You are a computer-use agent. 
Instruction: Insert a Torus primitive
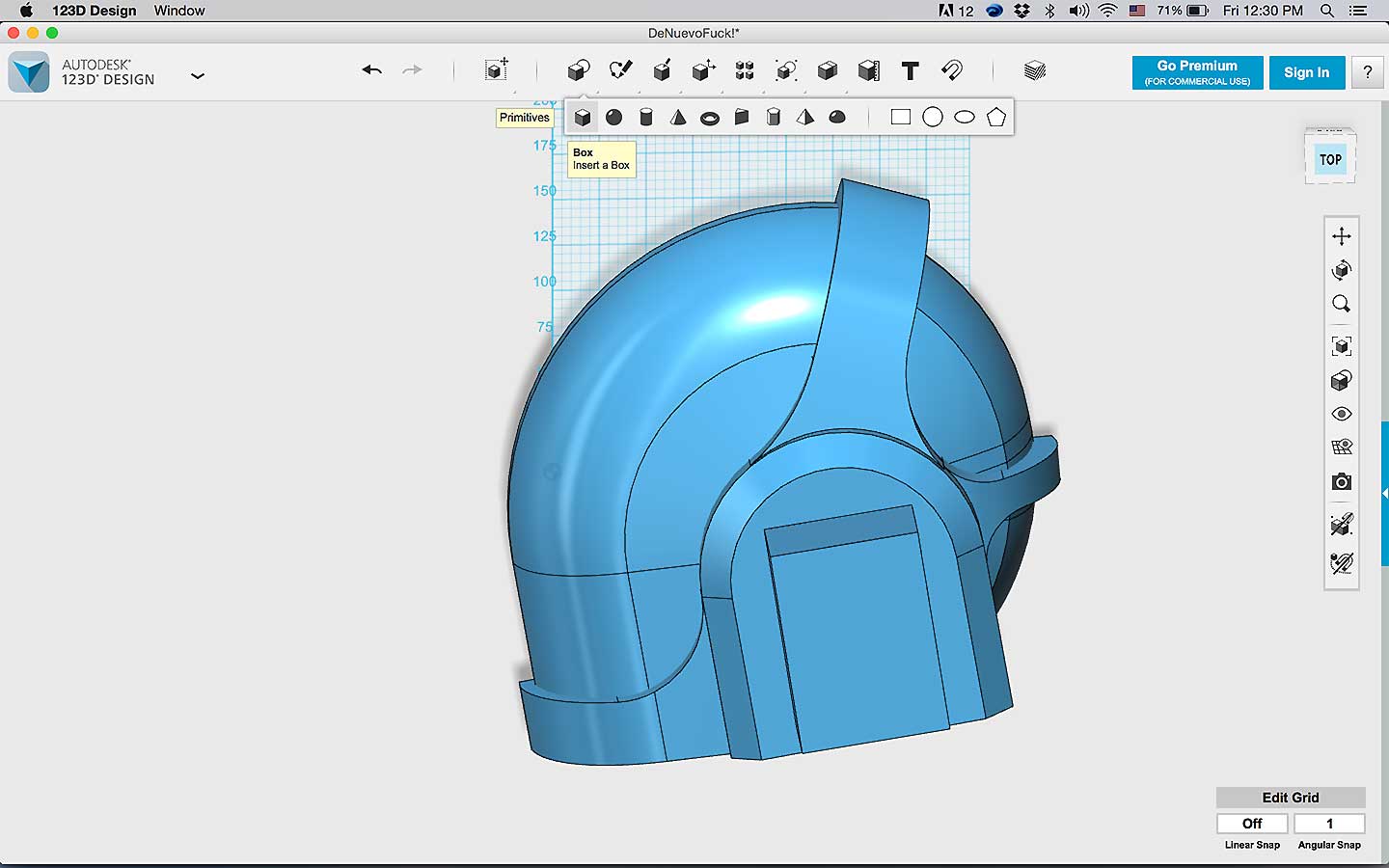click(710, 119)
